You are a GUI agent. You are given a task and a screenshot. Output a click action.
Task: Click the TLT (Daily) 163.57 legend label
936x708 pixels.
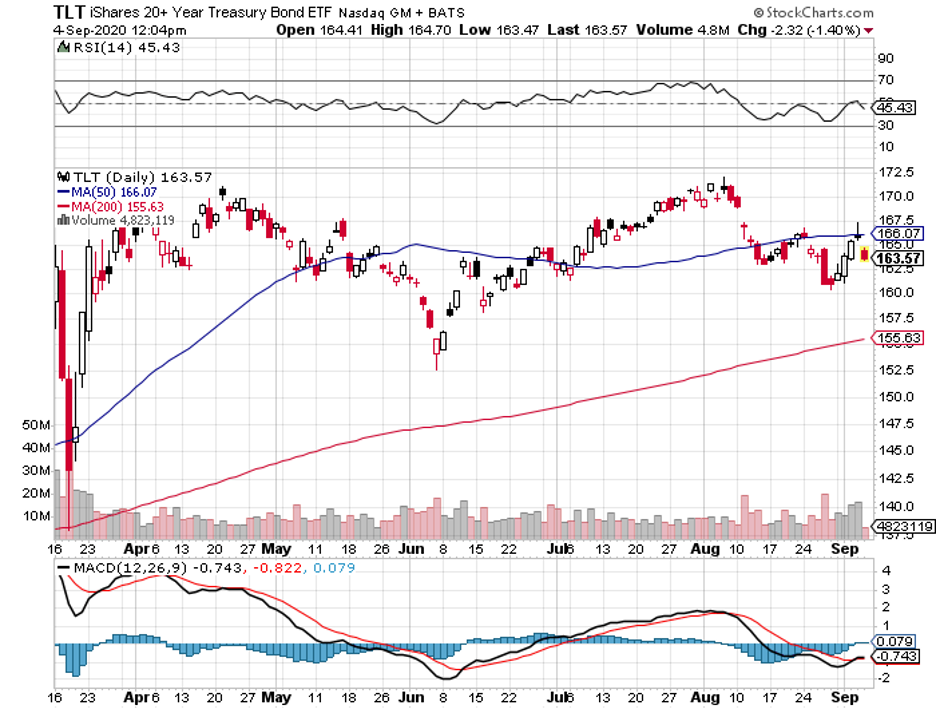pyautogui.click(x=143, y=177)
